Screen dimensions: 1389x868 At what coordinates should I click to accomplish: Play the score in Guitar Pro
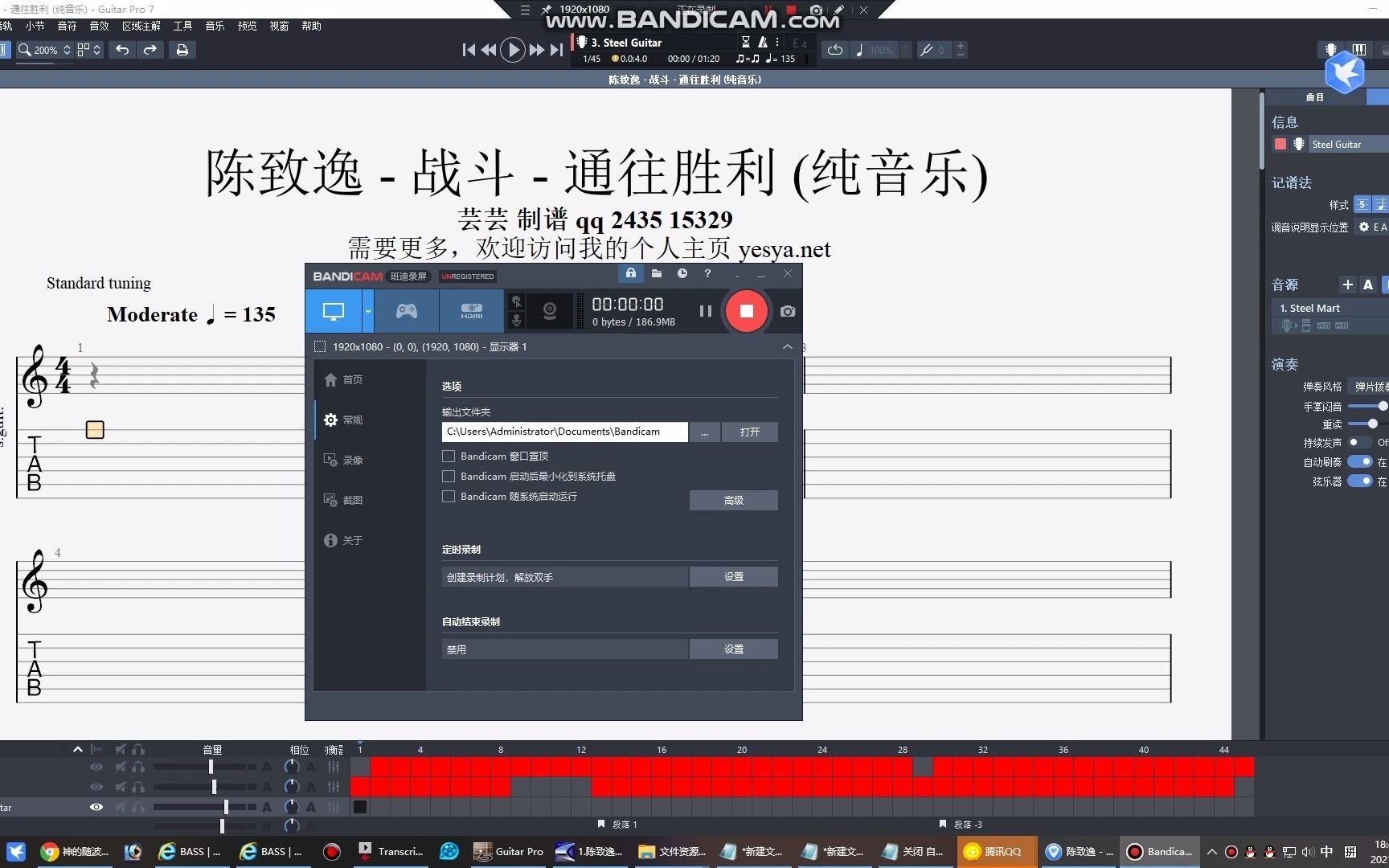tap(512, 50)
